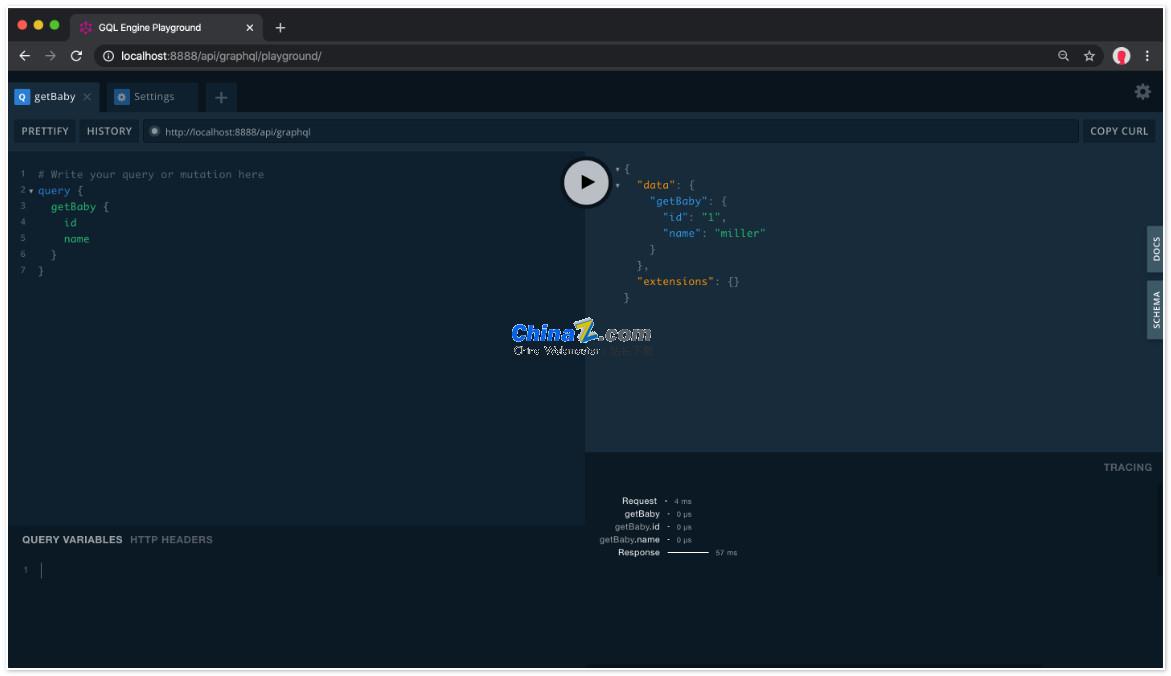The width and height of the screenshot is (1171, 676).
Task: Open playground settings gear icon
Action: point(1142,92)
